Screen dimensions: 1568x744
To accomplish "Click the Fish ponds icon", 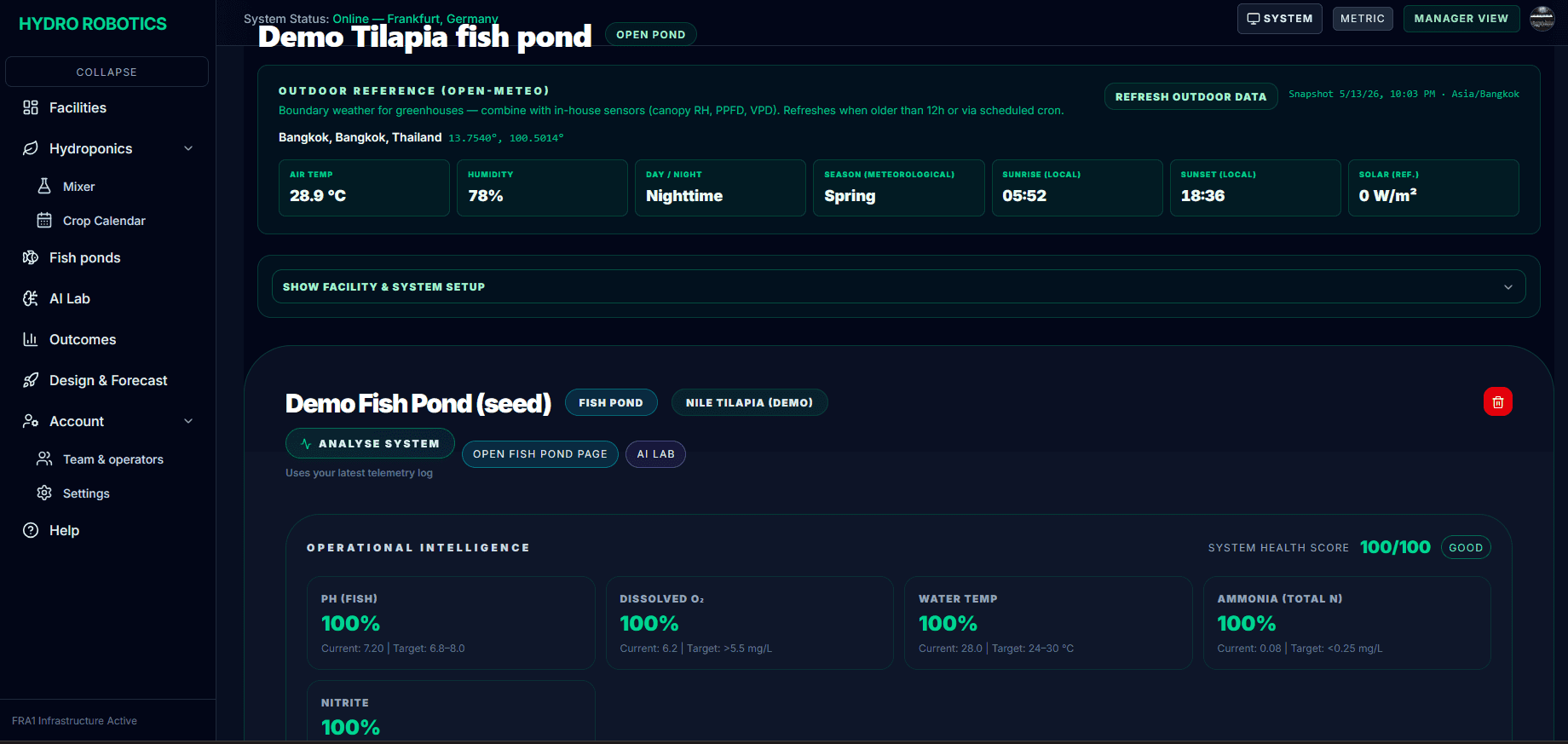I will pos(31,257).
